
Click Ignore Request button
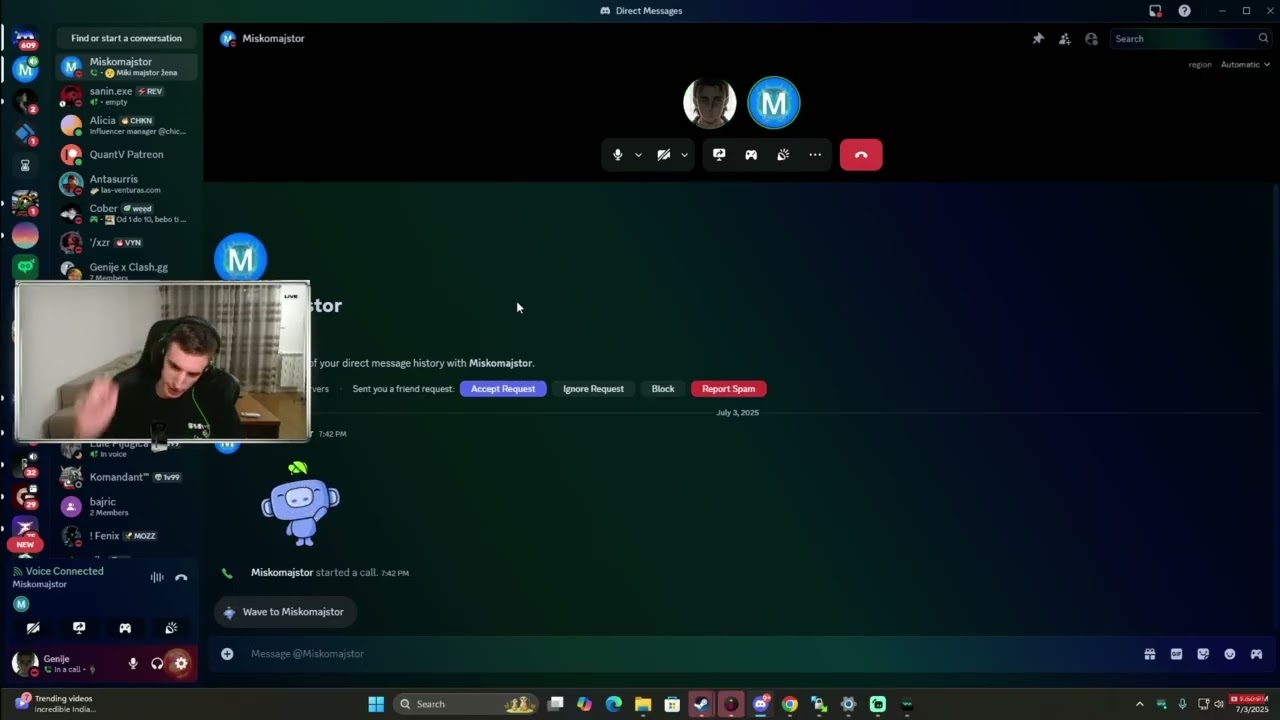593,389
